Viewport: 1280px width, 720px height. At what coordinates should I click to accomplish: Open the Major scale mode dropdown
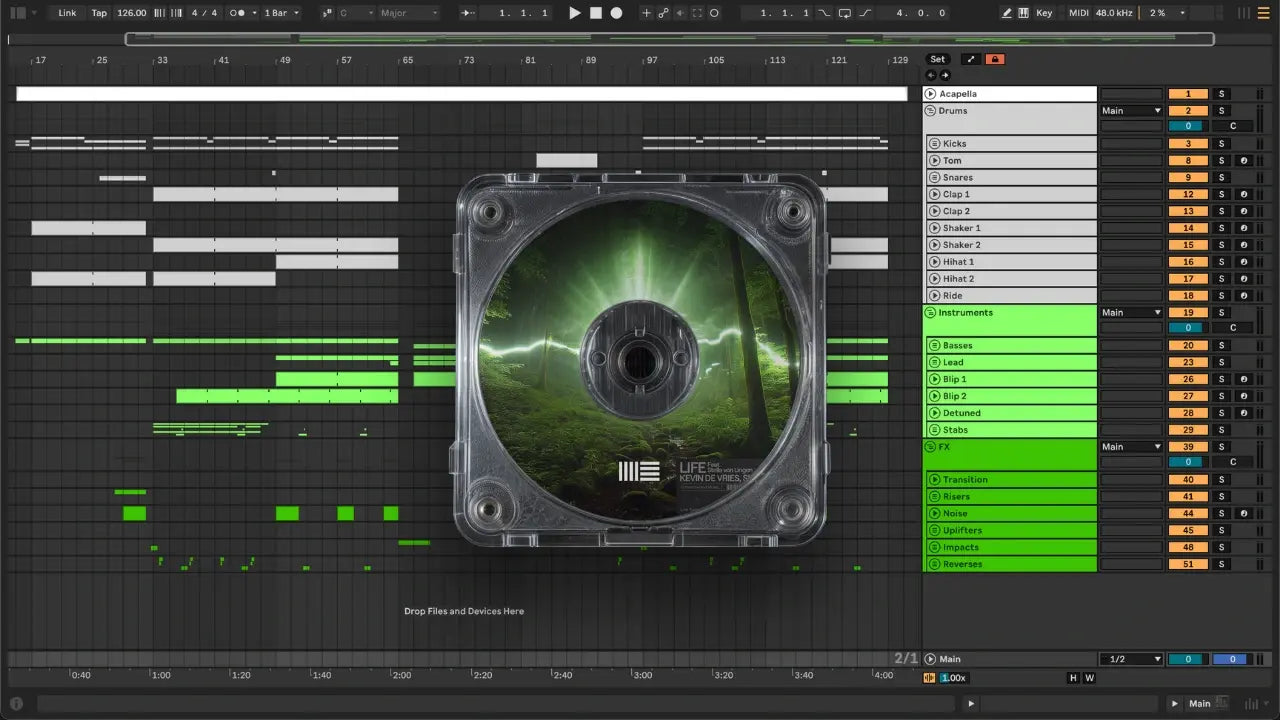coord(408,13)
